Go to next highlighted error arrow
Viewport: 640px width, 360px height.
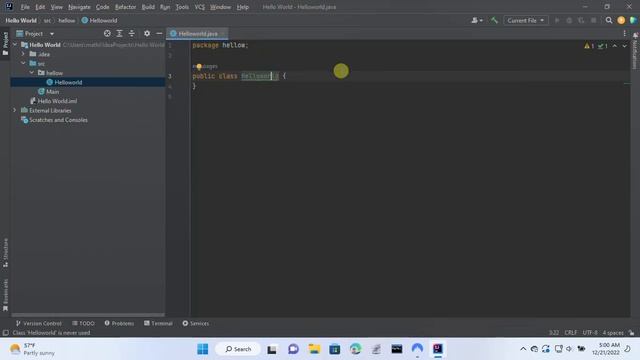624,46
